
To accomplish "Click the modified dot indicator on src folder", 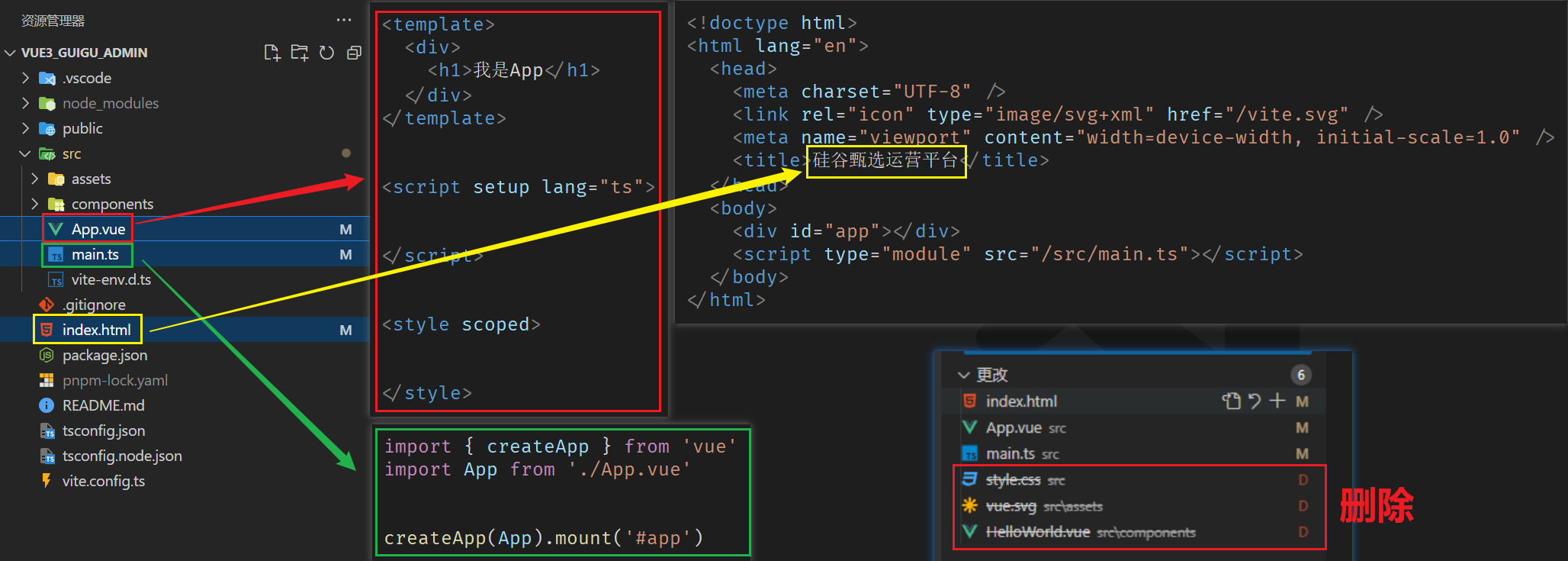I will point(346,153).
